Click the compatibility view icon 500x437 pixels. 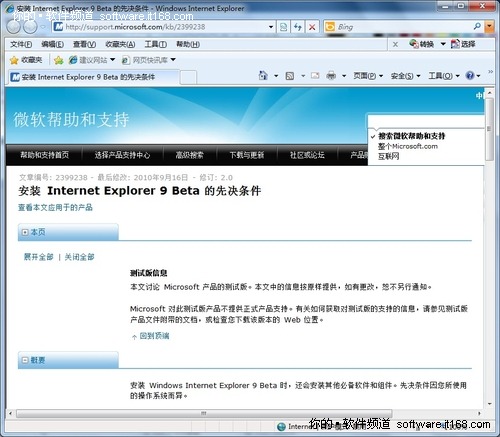[283, 27]
